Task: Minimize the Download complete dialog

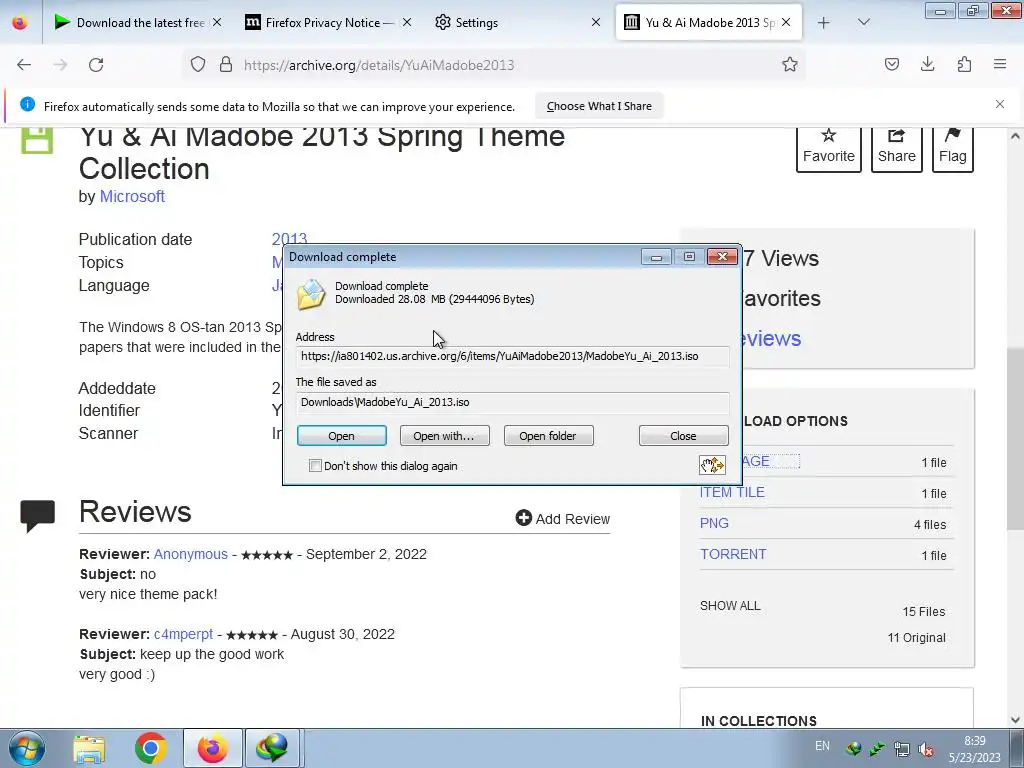Action: [656, 257]
